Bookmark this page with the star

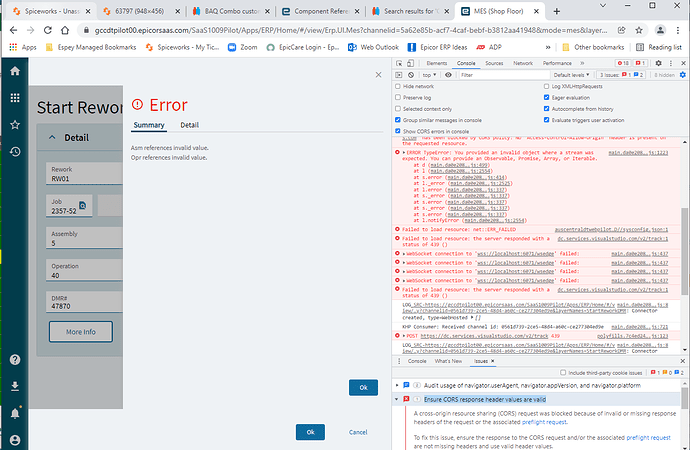pyautogui.click(x=639, y=30)
